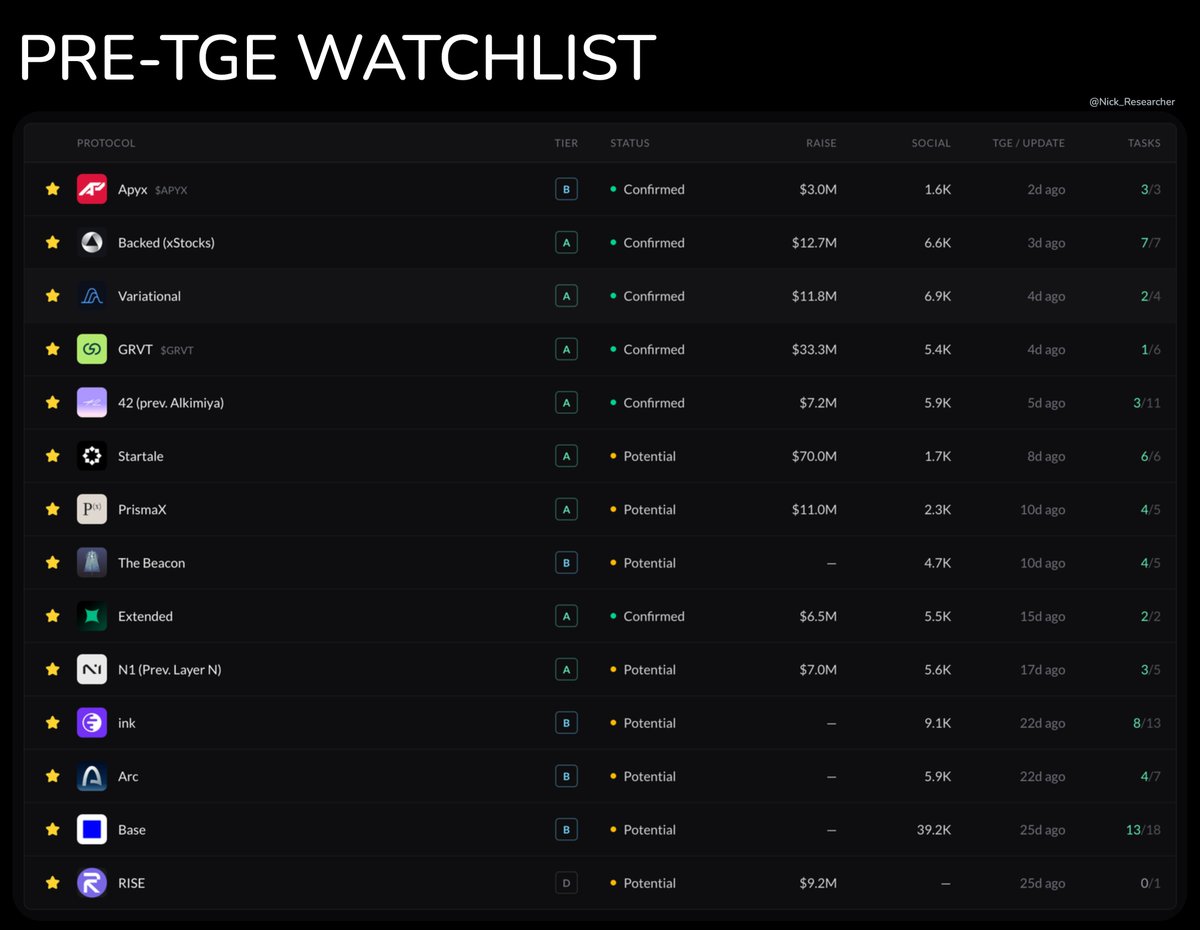
Task: Open the N1 (Prev. Layer N) name
Action: point(170,670)
